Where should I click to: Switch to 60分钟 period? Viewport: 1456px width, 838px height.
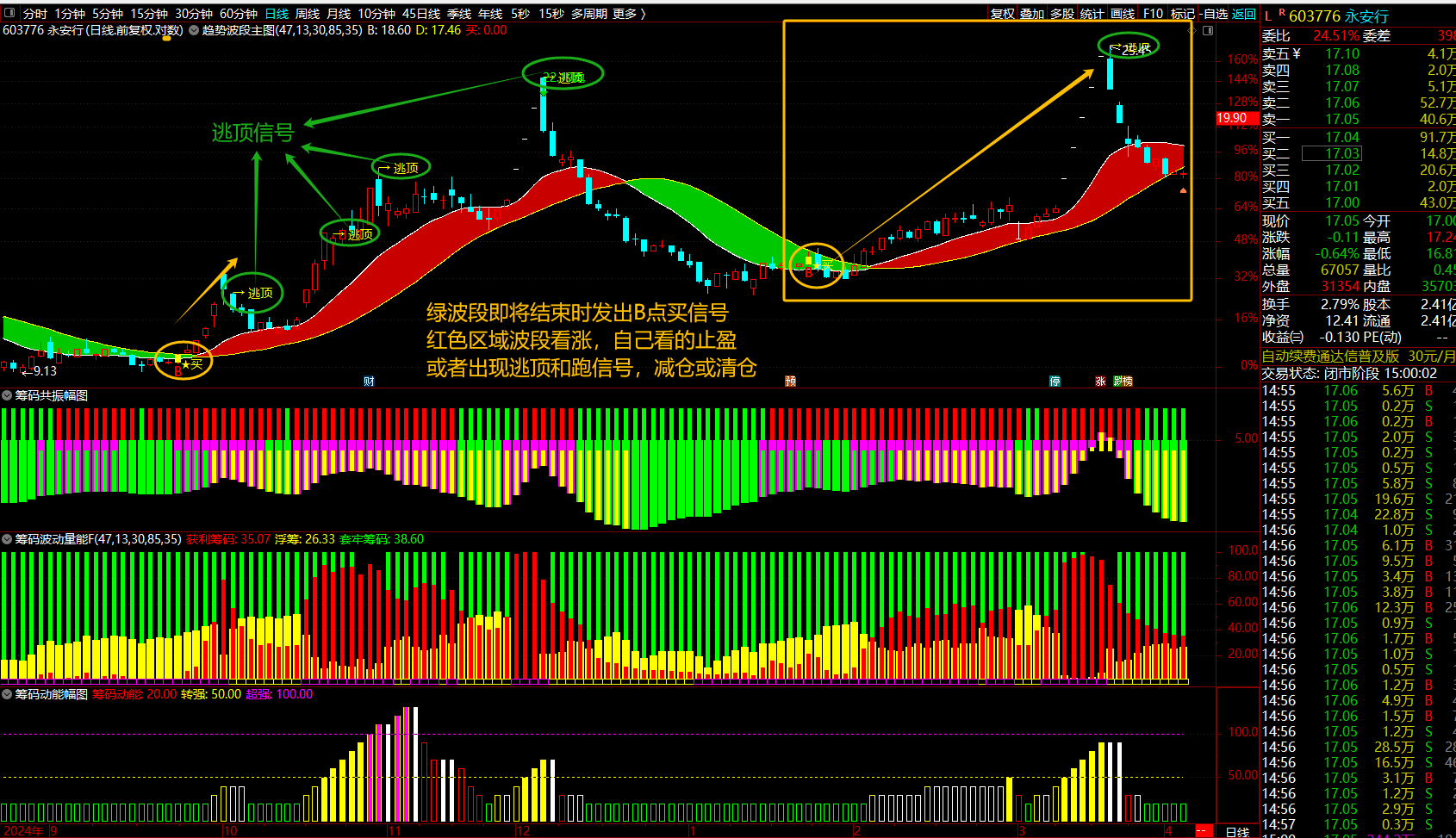(x=239, y=14)
